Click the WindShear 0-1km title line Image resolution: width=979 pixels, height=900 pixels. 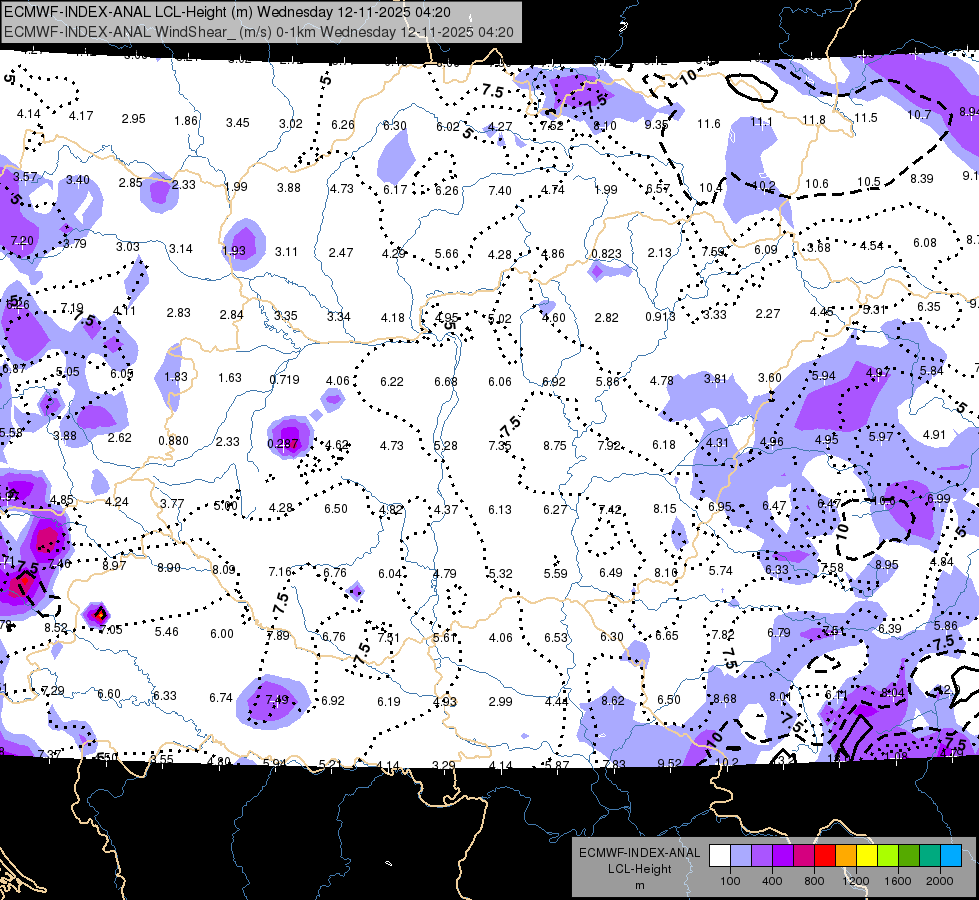click(259, 32)
